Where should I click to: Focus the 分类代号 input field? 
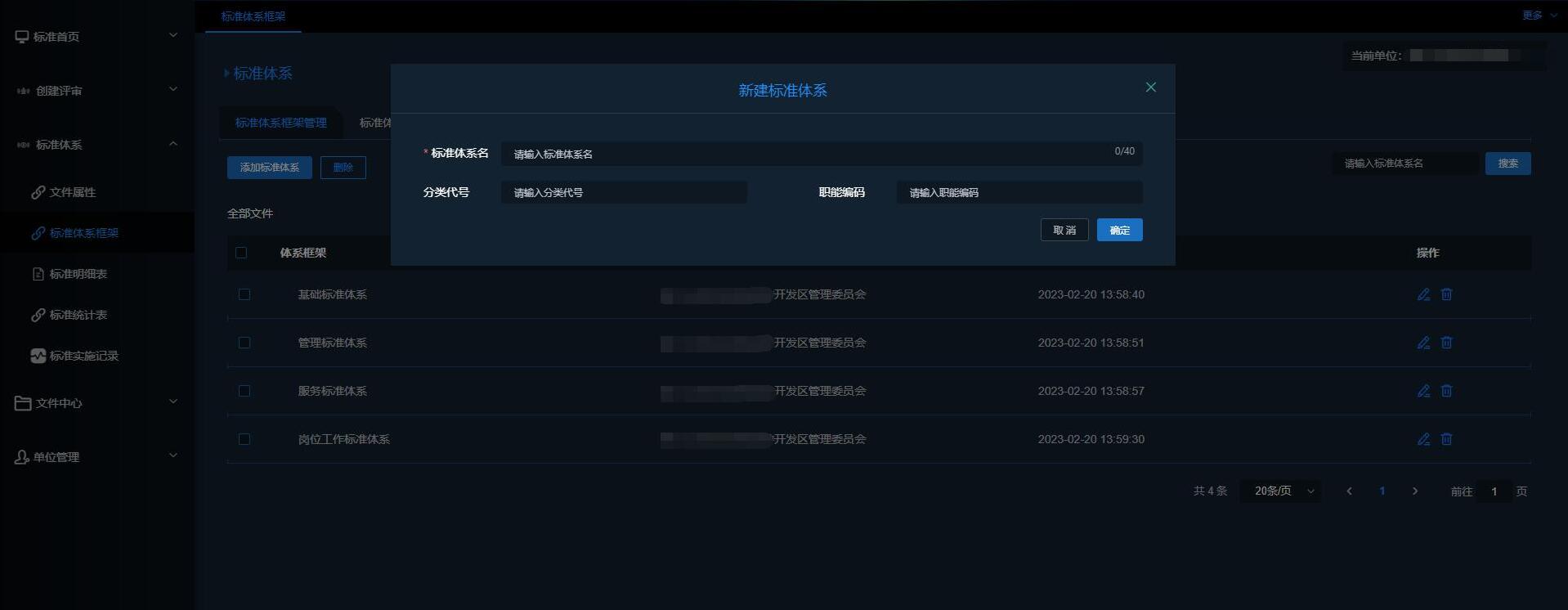pos(624,192)
